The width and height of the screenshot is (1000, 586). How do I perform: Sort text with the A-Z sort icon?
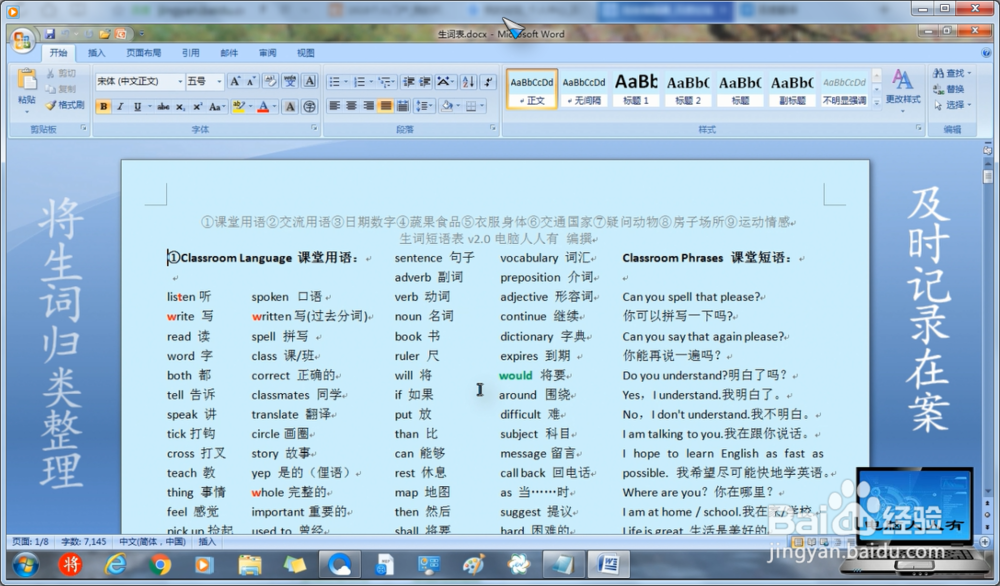(x=469, y=82)
